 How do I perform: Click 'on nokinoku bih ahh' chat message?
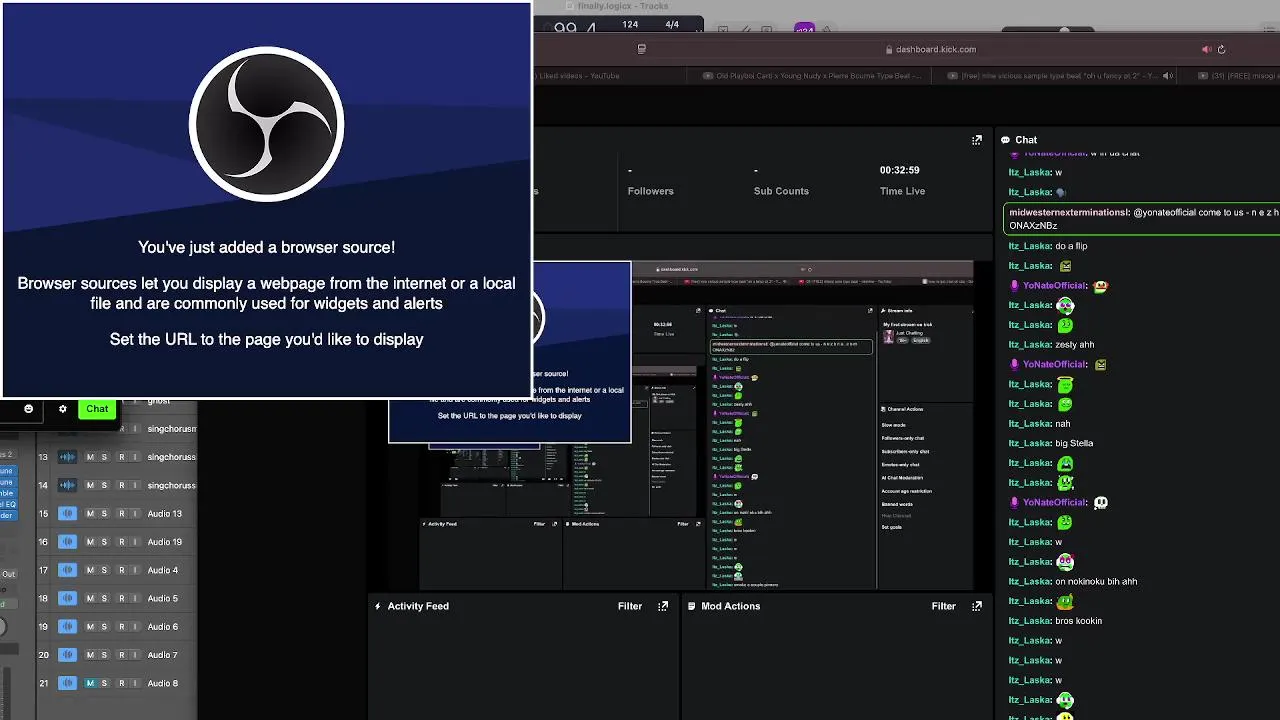(1096, 581)
